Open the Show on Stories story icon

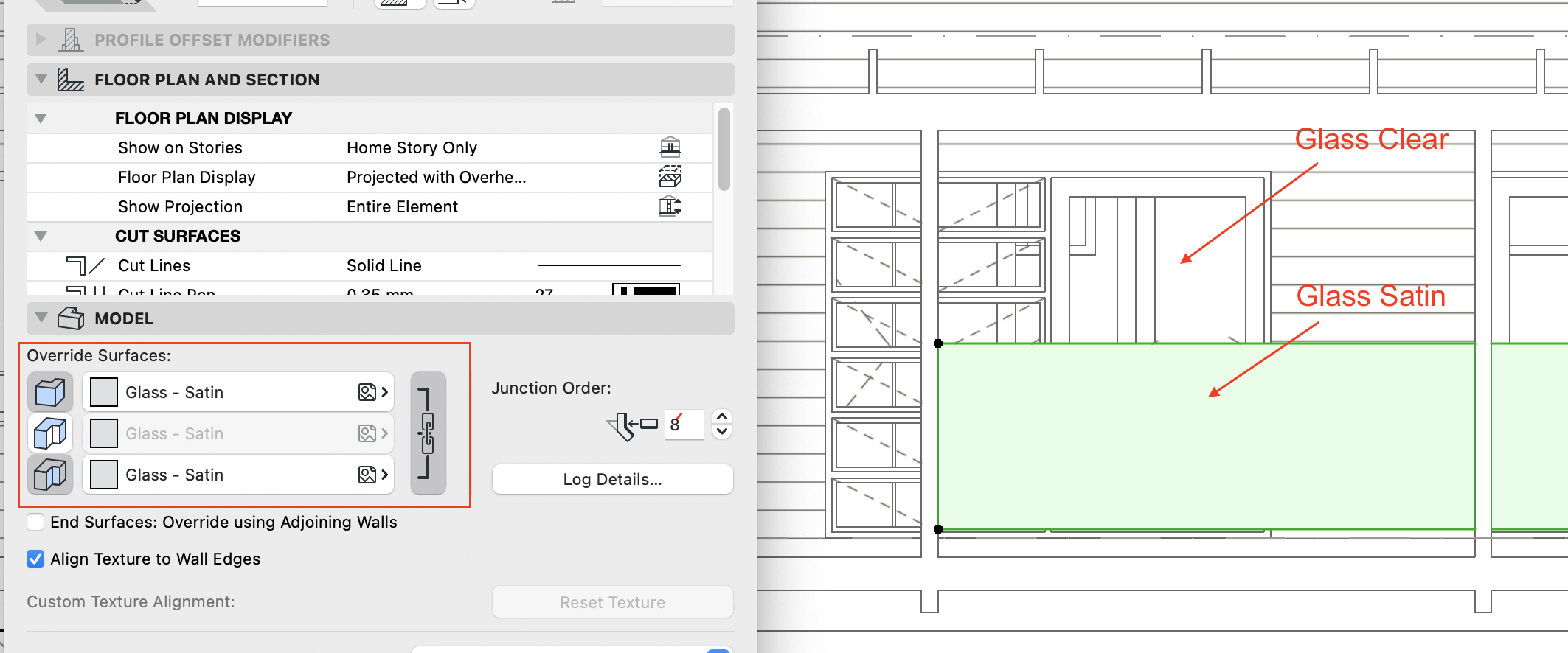(x=670, y=147)
